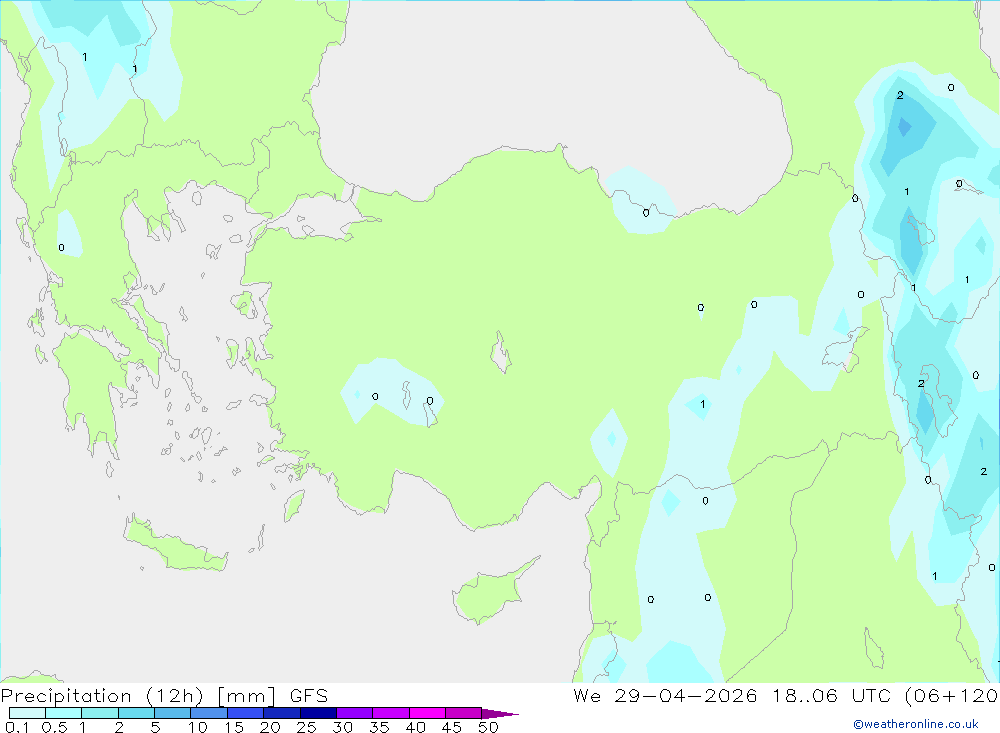Pick the 15–20 mm royal blue legend swatch
Viewport: 1000px width, 733px height.
click(246, 713)
